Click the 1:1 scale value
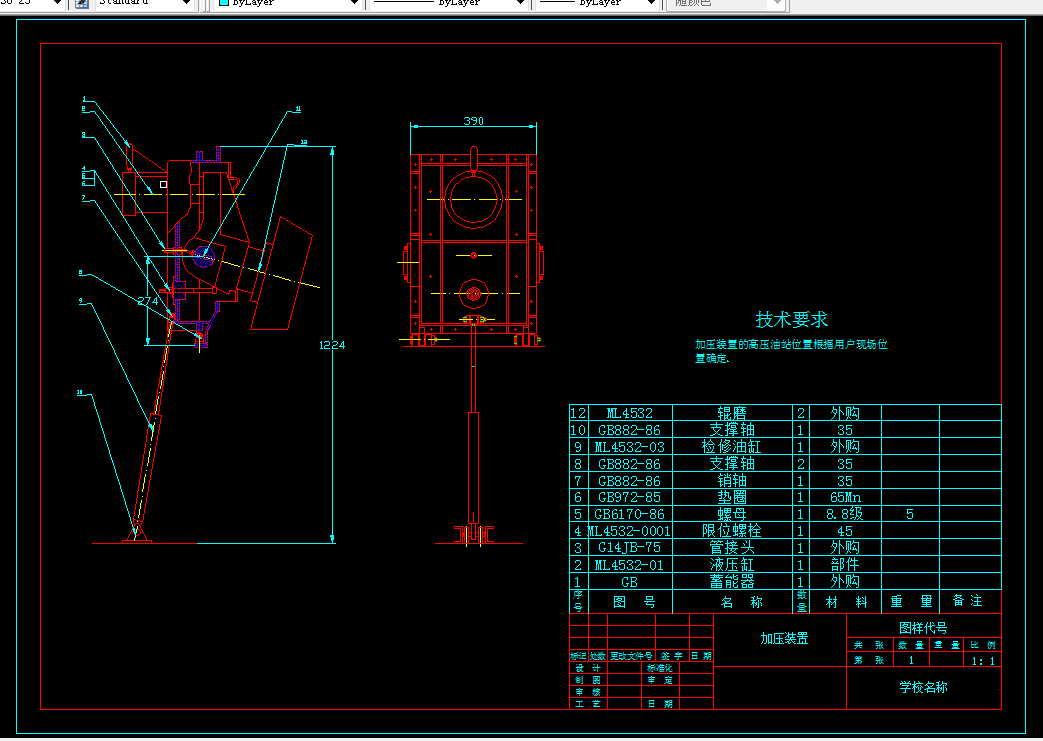Viewport: 1043px width, 741px height. click(983, 661)
